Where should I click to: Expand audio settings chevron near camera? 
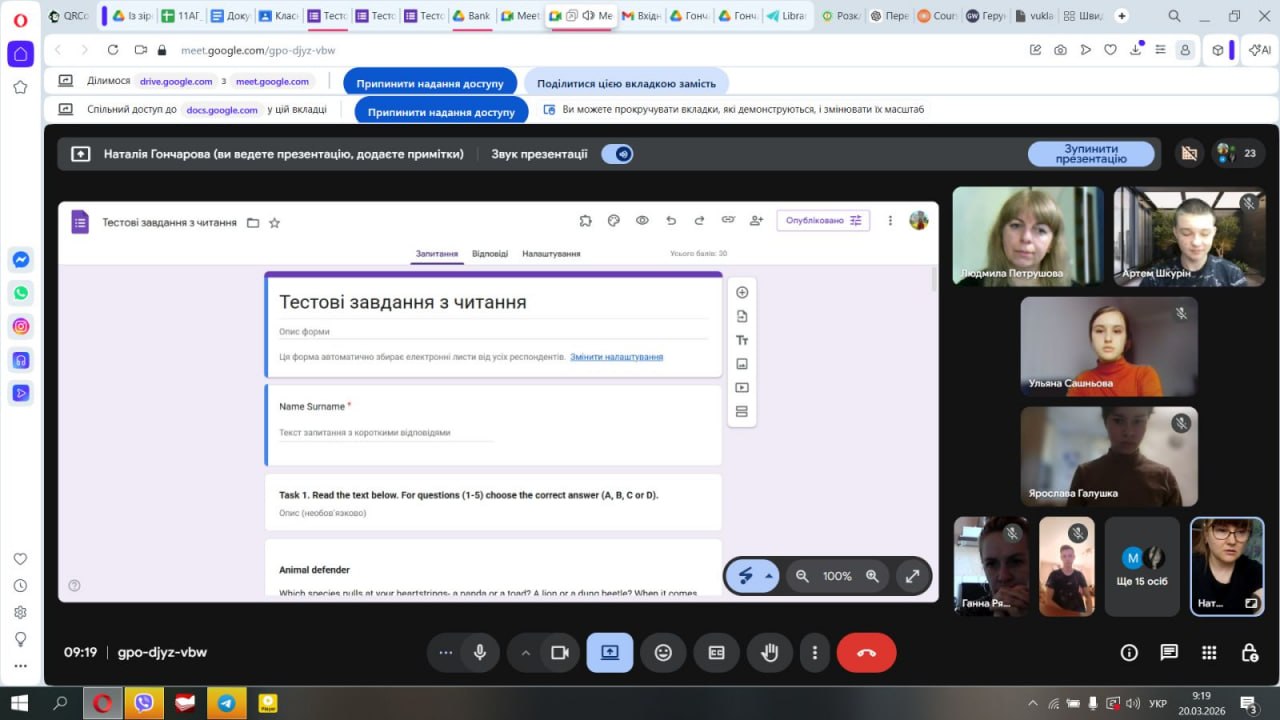525,653
